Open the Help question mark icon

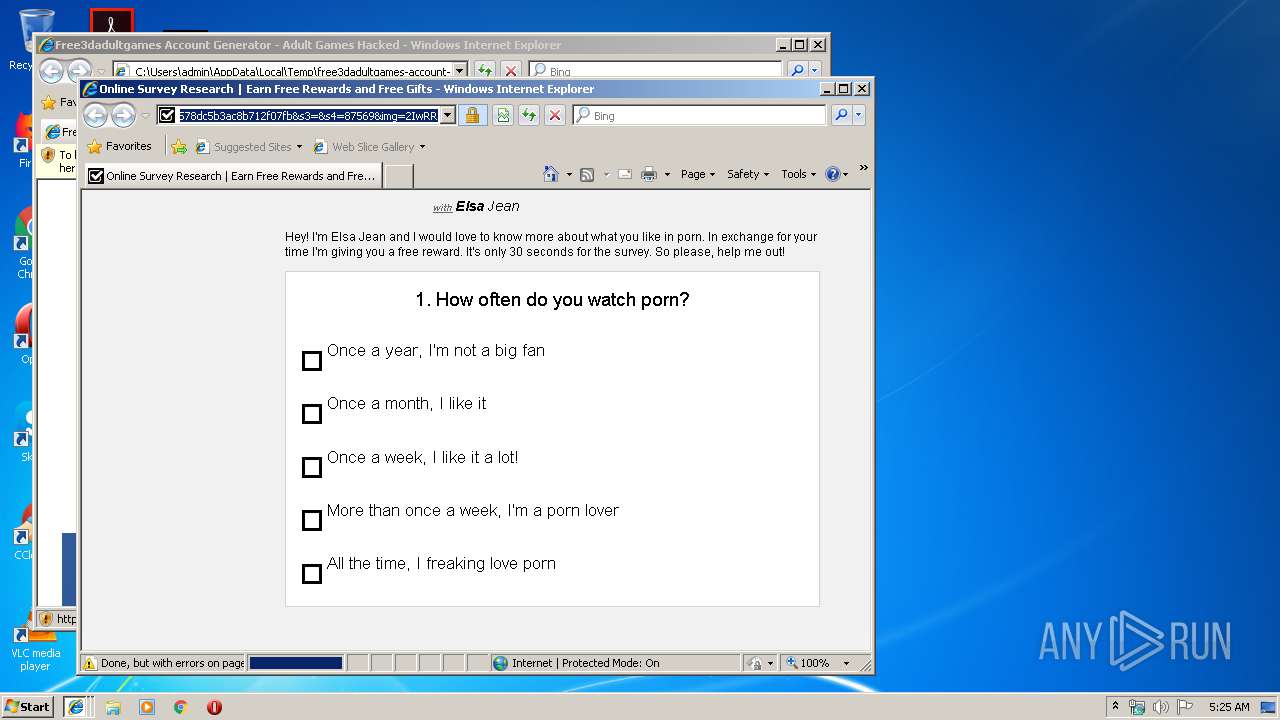click(x=833, y=174)
